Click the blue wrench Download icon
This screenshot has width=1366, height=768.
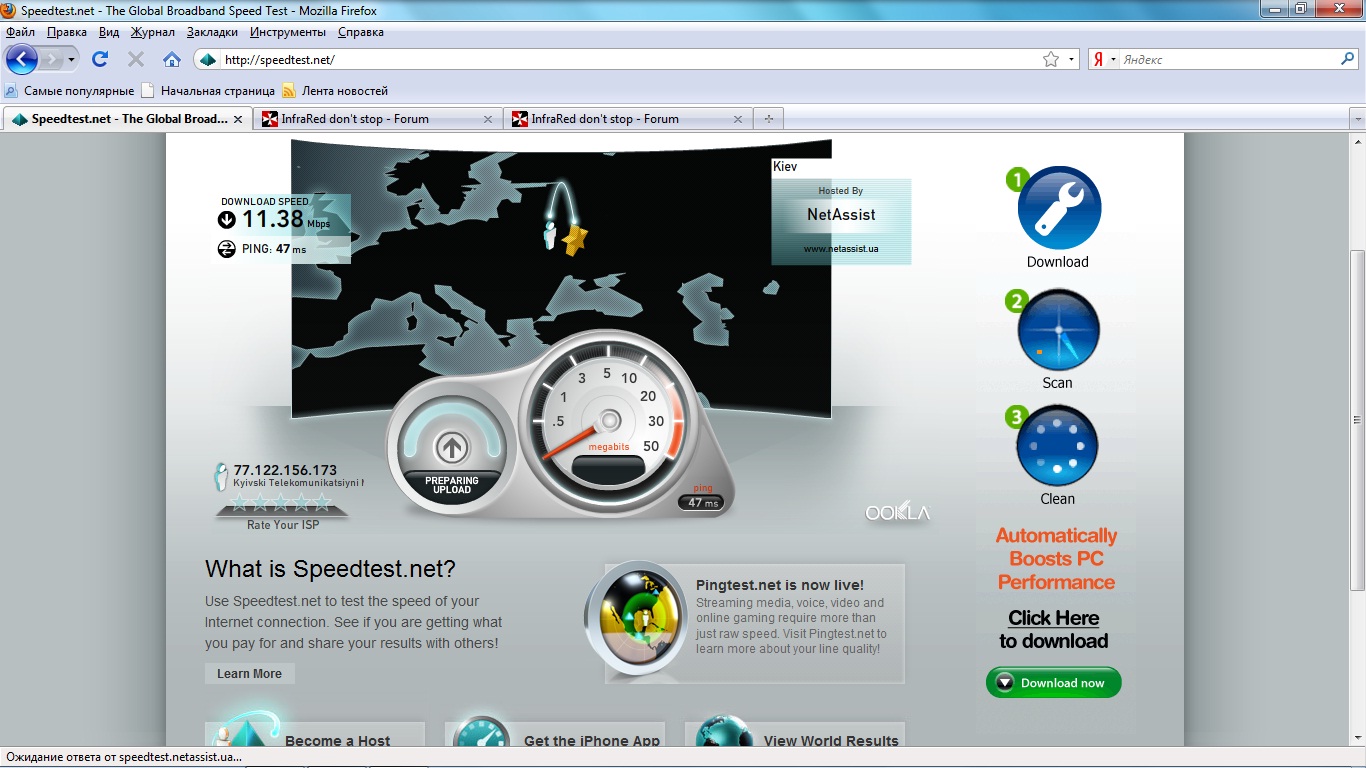point(1059,208)
